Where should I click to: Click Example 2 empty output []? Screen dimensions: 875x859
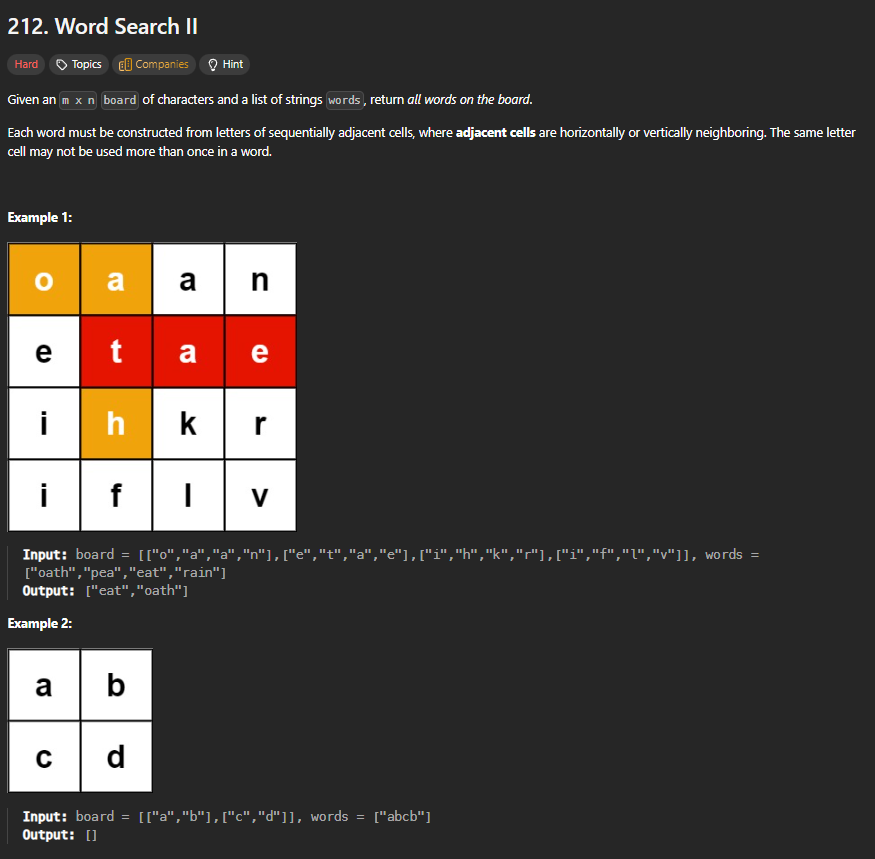pyautogui.click(x=92, y=835)
